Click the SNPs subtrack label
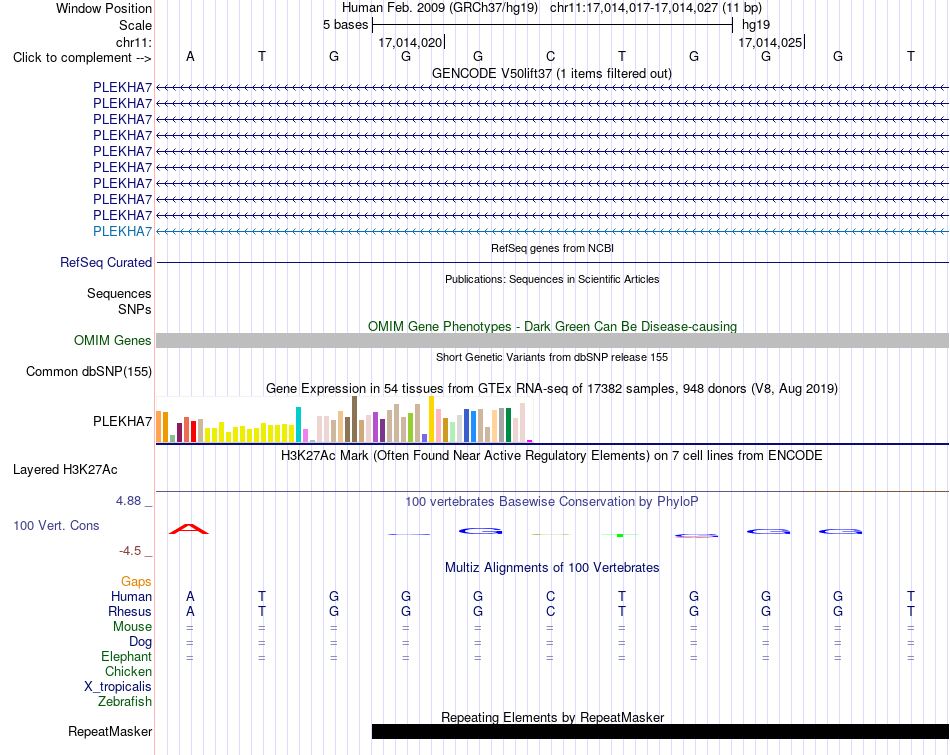This screenshot has height=755, width=950. coord(135,309)
